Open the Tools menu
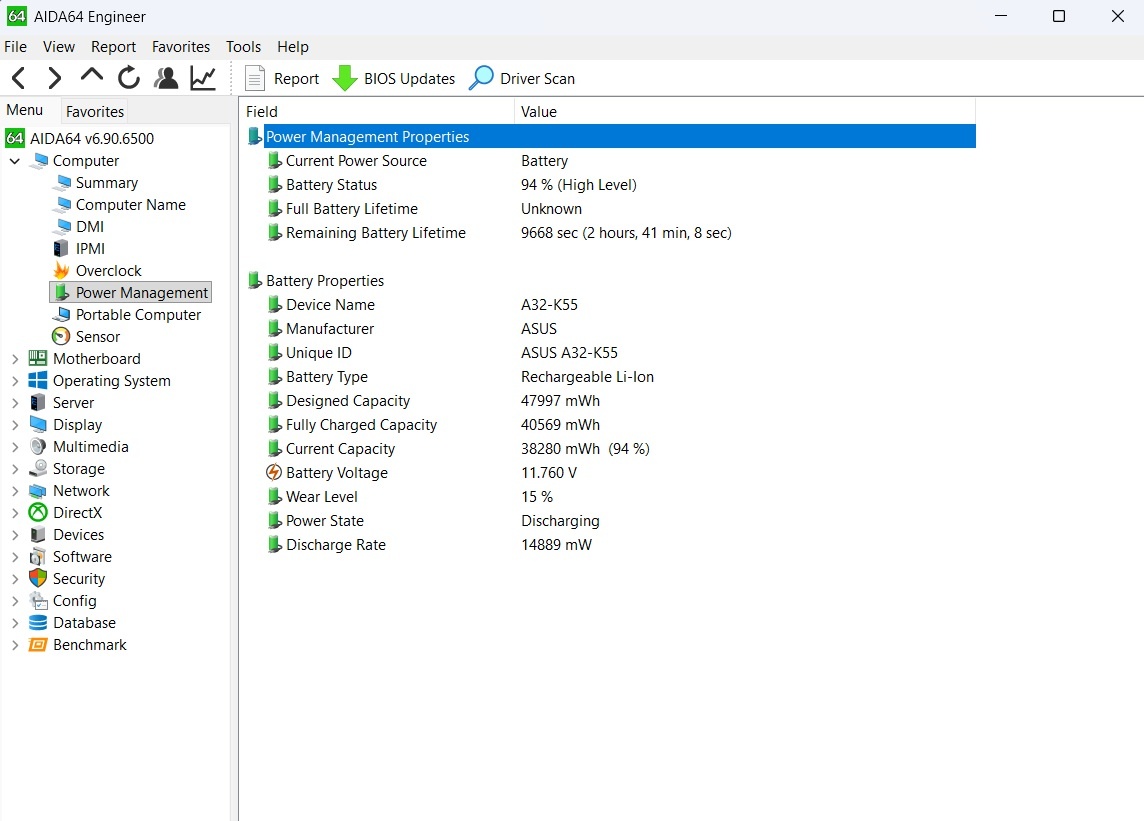The width and height of the screenshot is (1144, 821). click(x=243, y=47)
